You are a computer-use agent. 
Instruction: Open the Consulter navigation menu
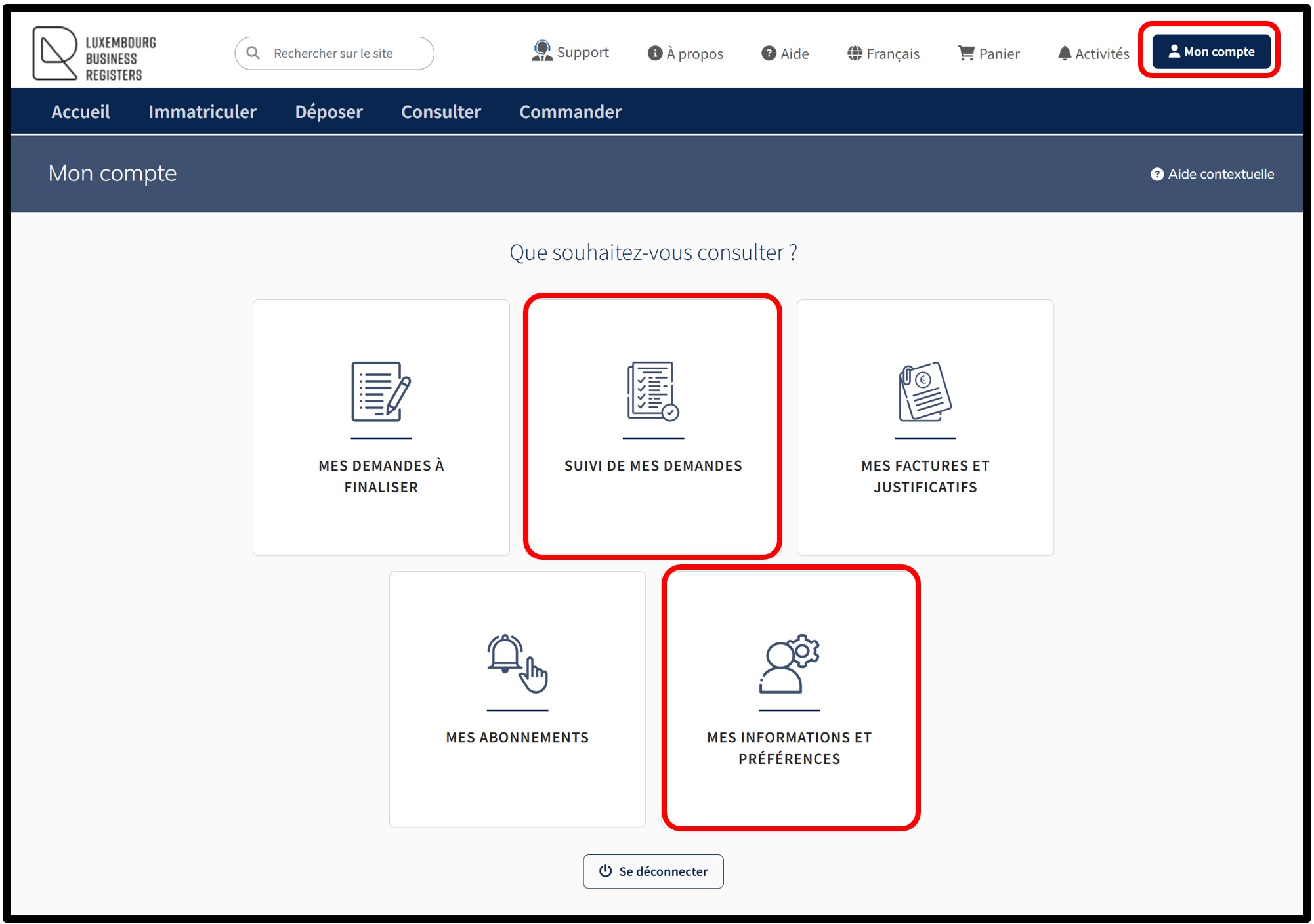point(441,112)
